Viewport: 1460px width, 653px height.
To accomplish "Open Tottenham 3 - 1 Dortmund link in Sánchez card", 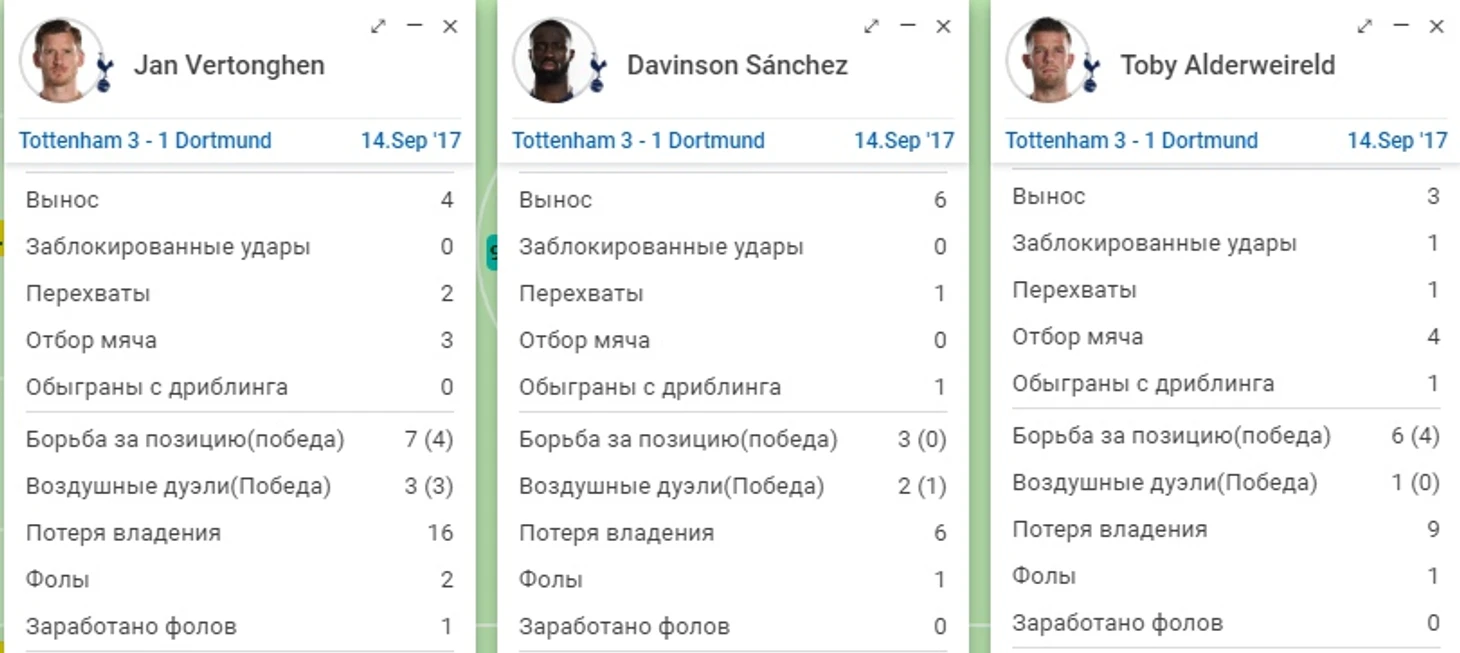I will point(638,140).
